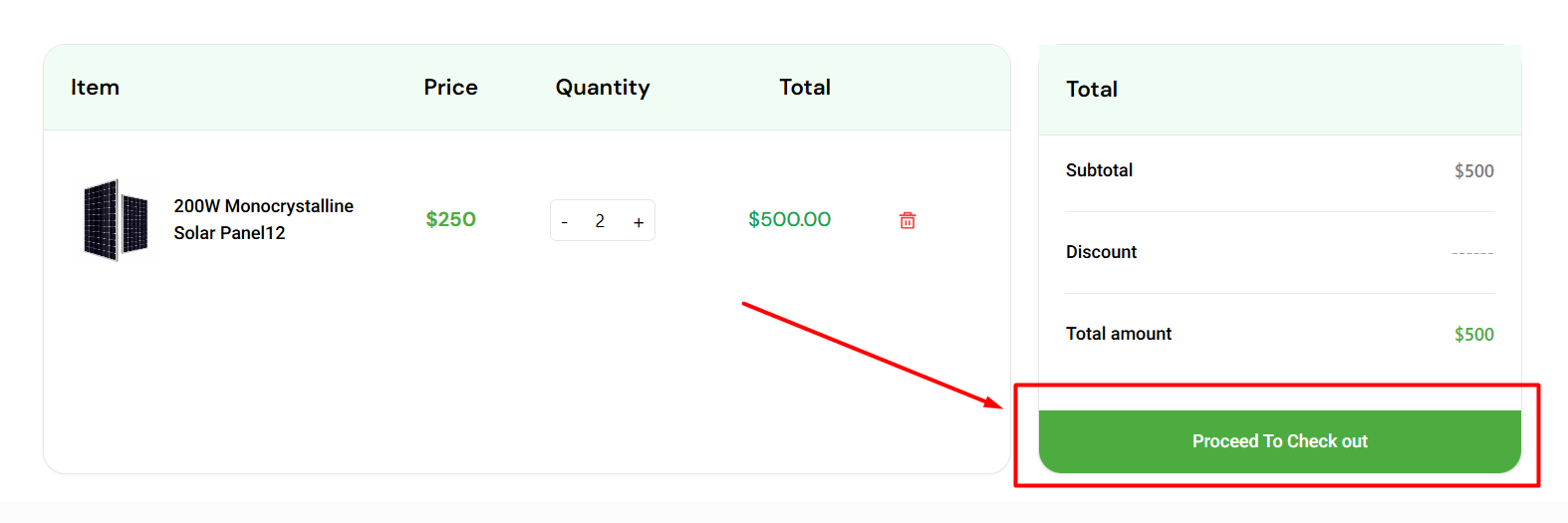1568x523 pixels.
Task: Select the Item column header
Action: point(95,88)
